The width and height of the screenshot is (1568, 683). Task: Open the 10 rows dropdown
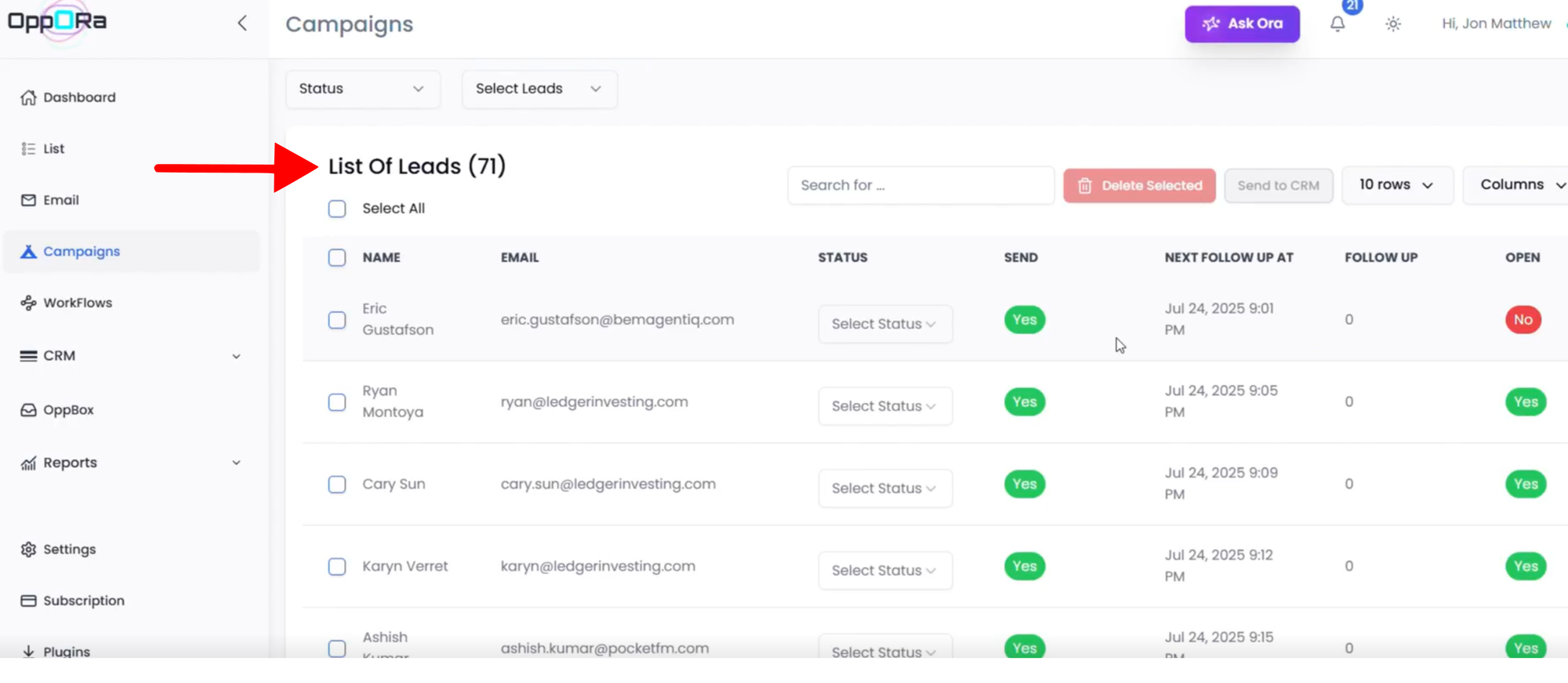[x=1396, y=185]
